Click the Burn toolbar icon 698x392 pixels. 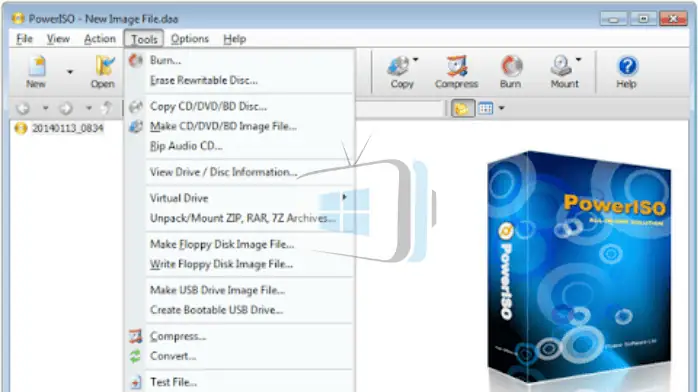(x=511, y=72)
